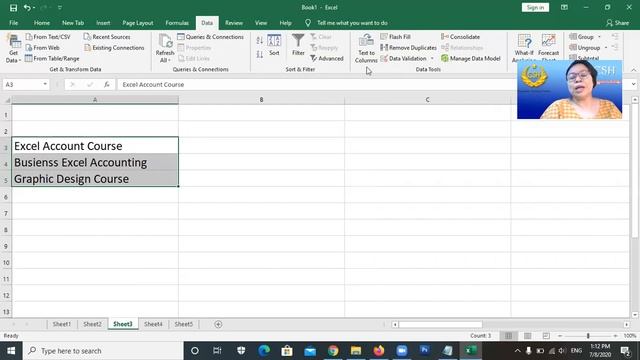
Task: Open What-If Analysis menu
Action: pyautogui.click(x=524, y=48)
